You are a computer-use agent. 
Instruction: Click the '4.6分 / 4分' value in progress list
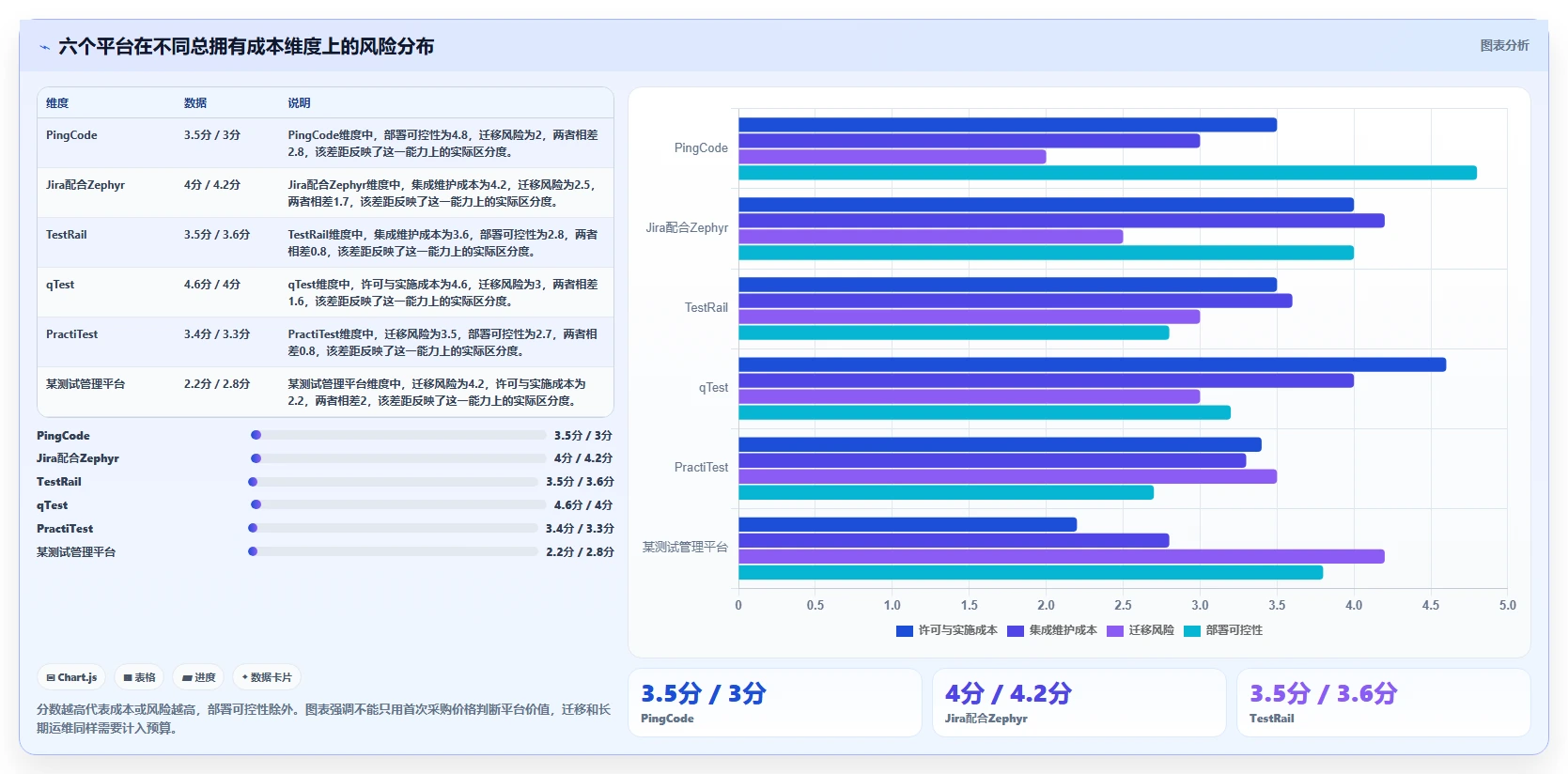[x=583, y=505]
